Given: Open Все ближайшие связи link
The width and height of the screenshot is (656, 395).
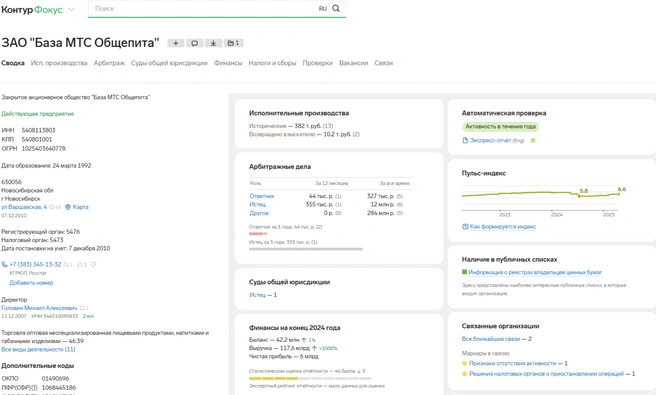Looking at the screenshot, I should [491, 339].
